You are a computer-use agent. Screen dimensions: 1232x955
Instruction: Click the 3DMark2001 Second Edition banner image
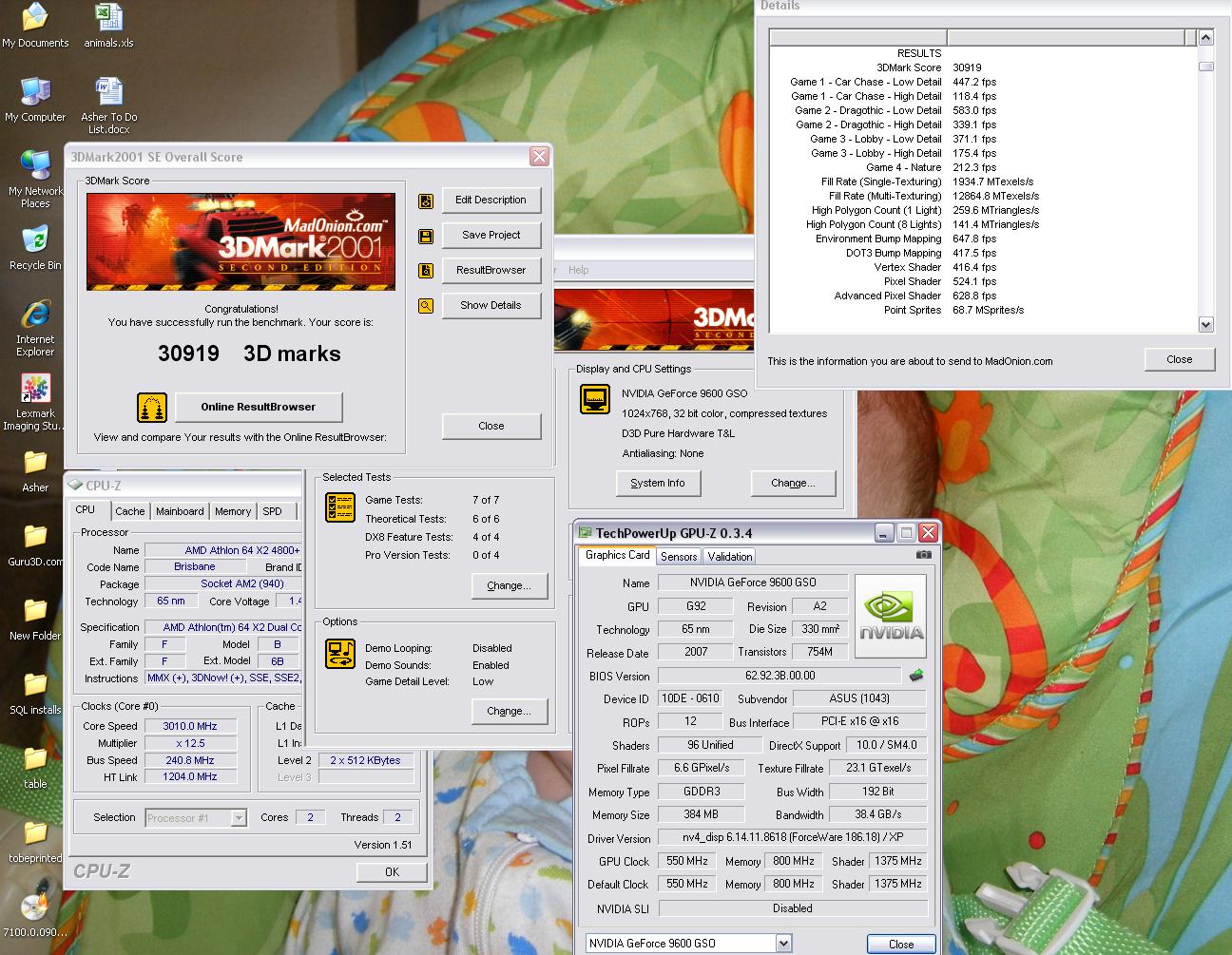click(x=241, y=242)
